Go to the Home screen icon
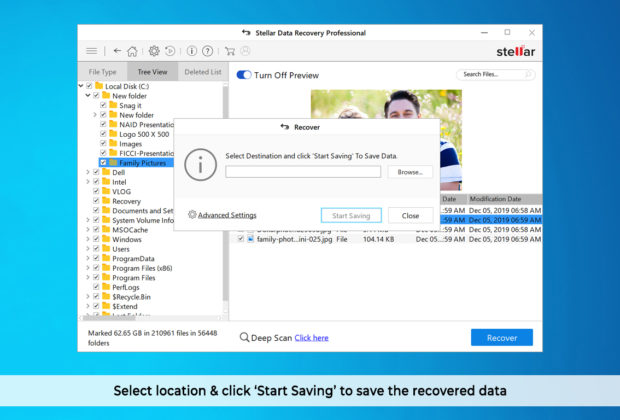Screen dimensions: 620x420 tap(132, 51)
